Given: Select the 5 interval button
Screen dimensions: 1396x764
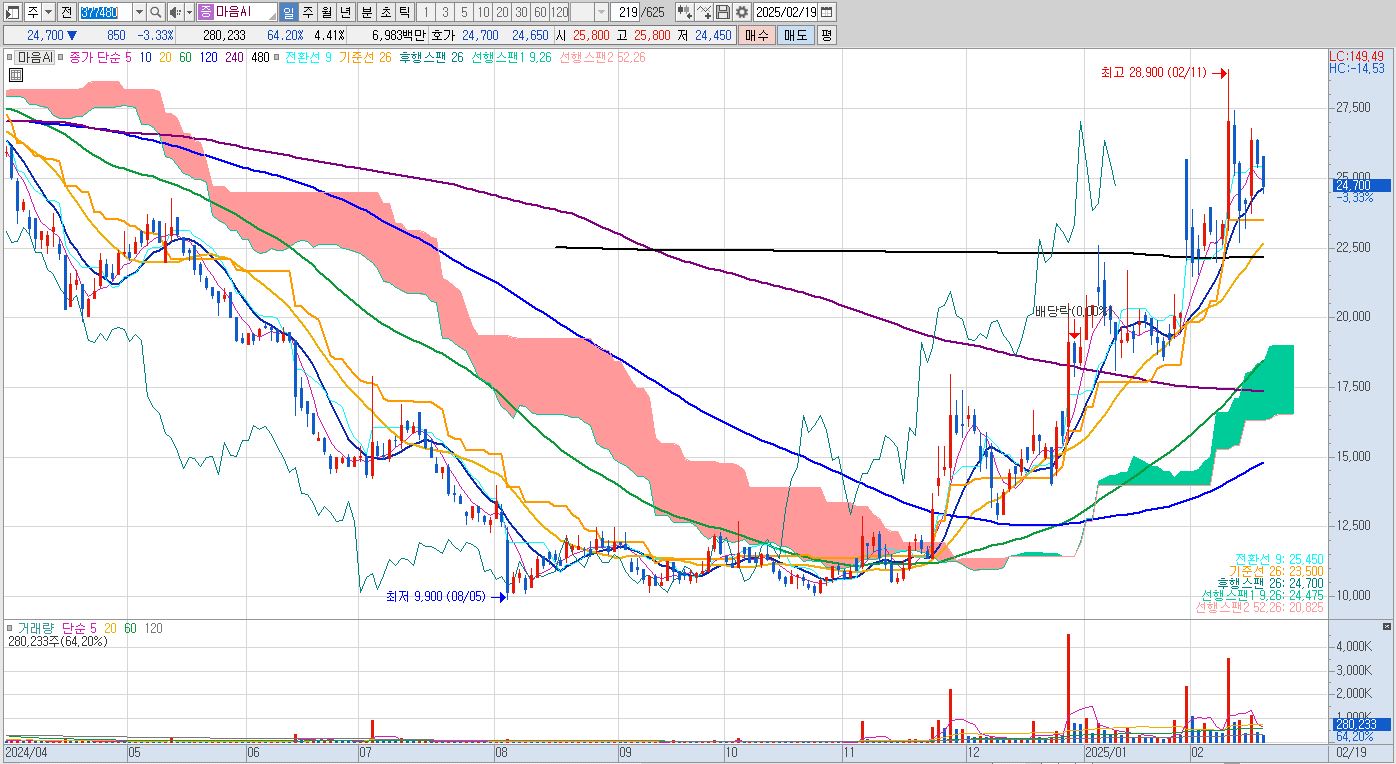Looking at the screenshot, I should coord(463,12).
